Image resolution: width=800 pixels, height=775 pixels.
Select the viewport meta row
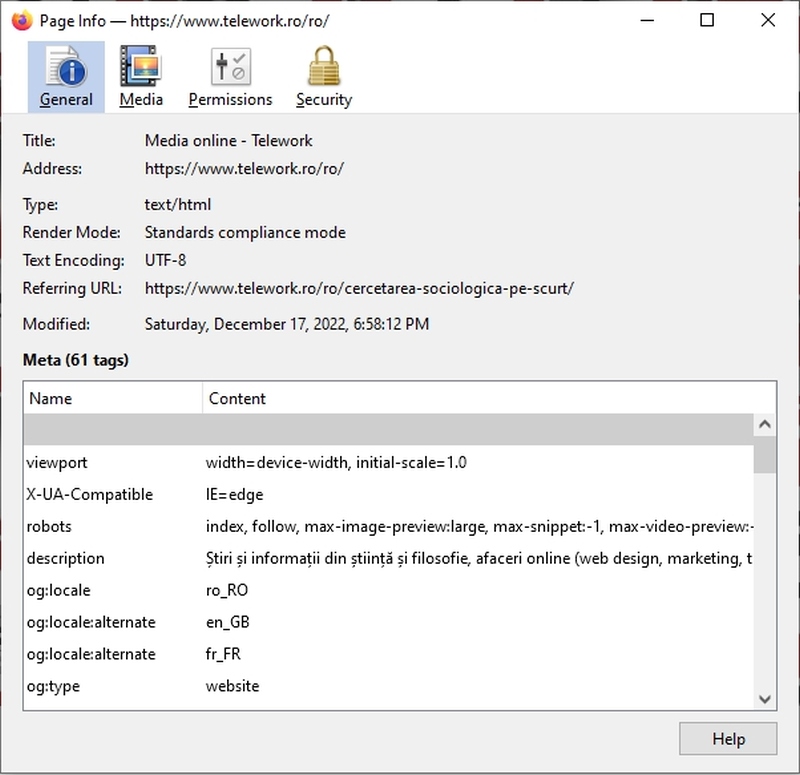pos(389,462)
